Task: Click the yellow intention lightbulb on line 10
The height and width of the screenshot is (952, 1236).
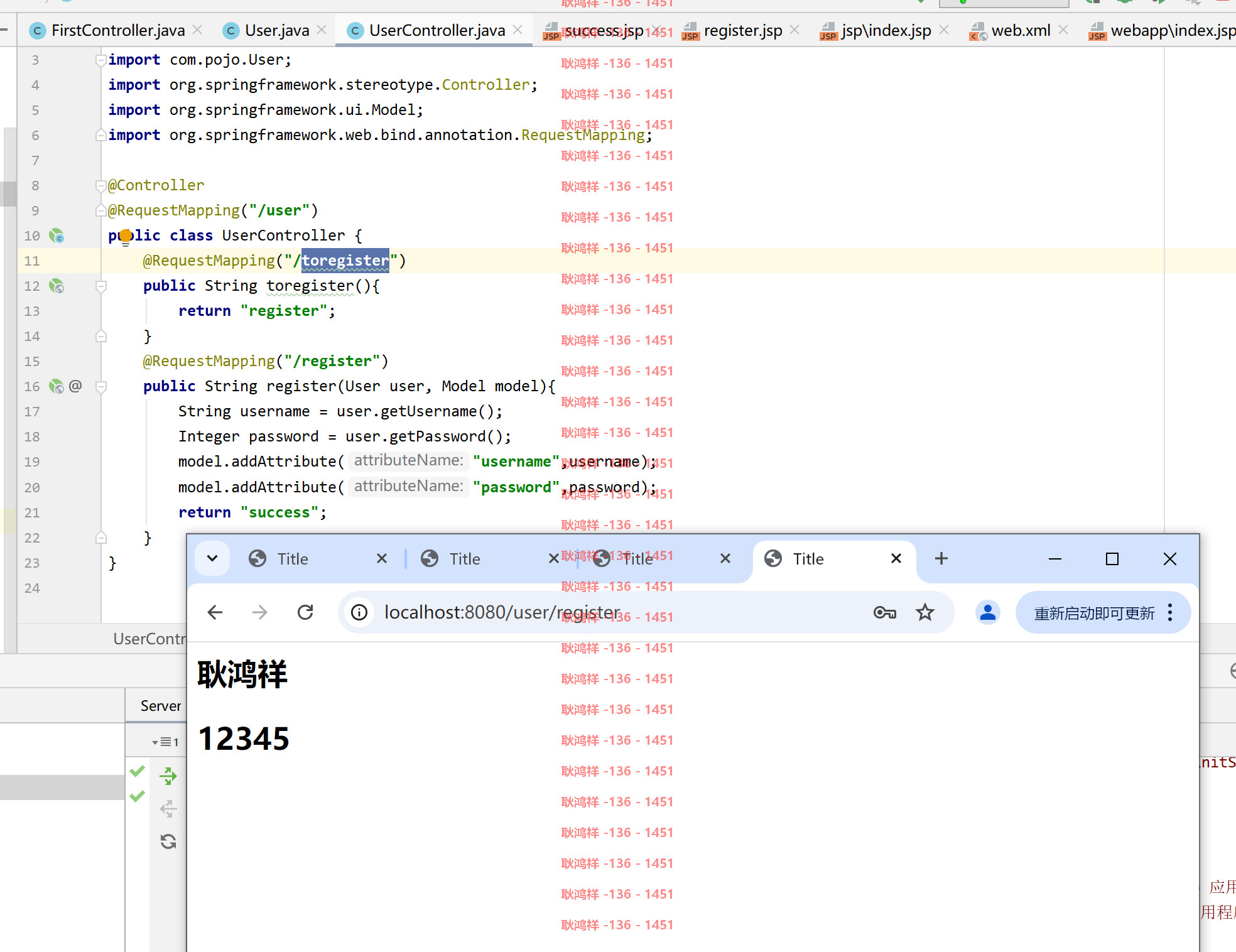Action: tap(126, 237)
